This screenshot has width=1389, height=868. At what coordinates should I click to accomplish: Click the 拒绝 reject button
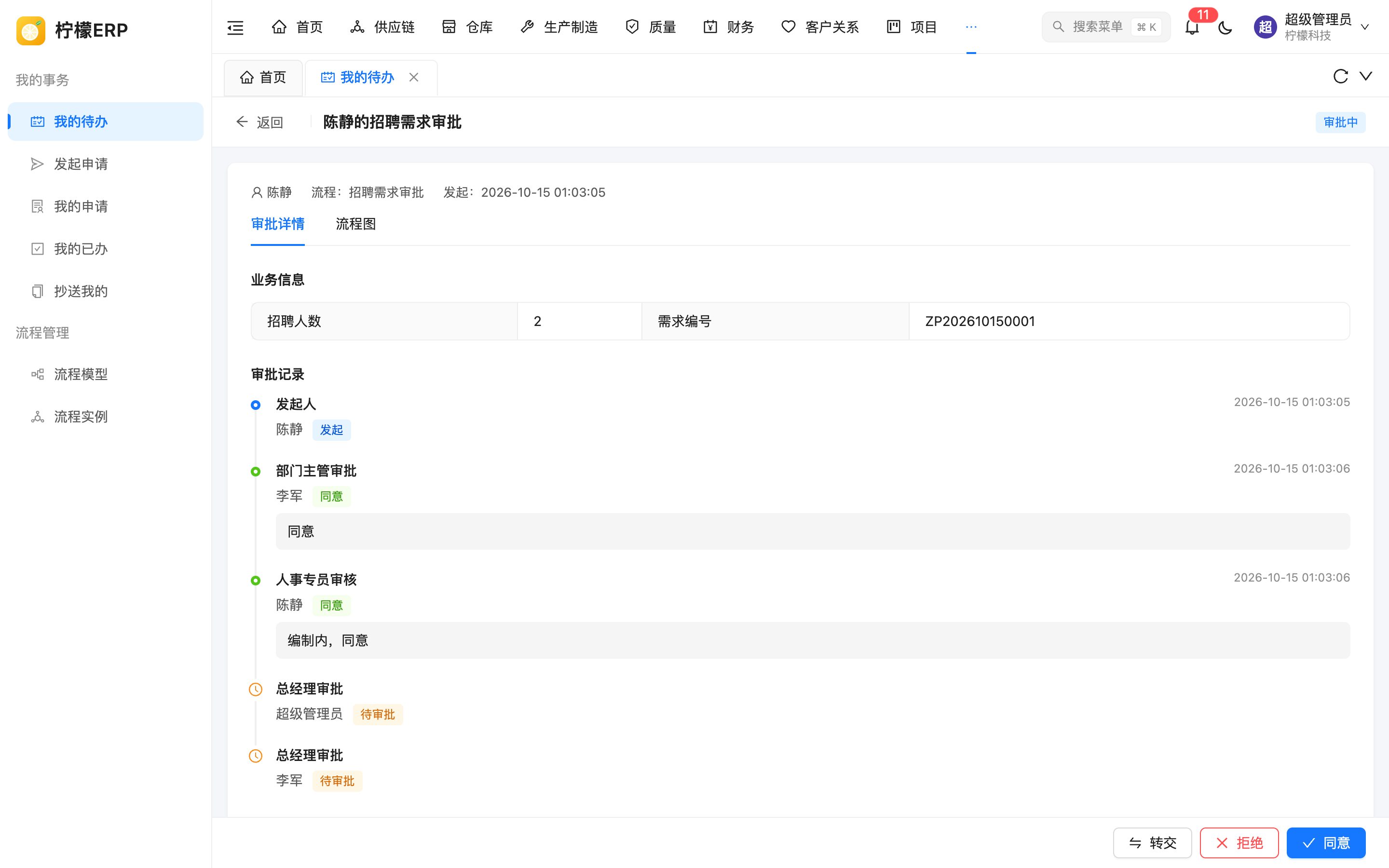click(1239, 843)
